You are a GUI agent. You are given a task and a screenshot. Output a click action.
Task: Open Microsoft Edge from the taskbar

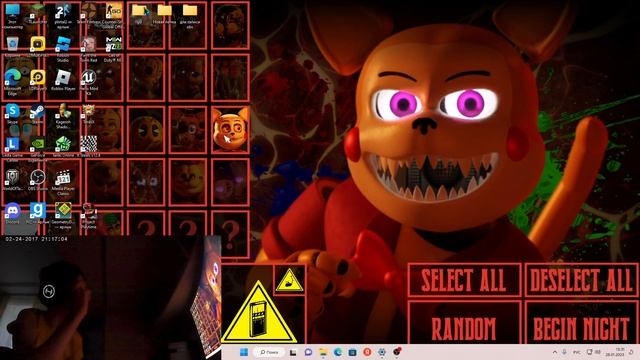[x=338, y=352]
